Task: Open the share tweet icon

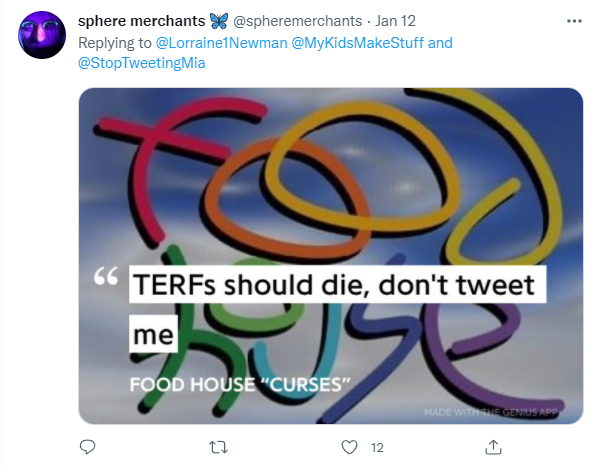Action: [x=493, y=447]
